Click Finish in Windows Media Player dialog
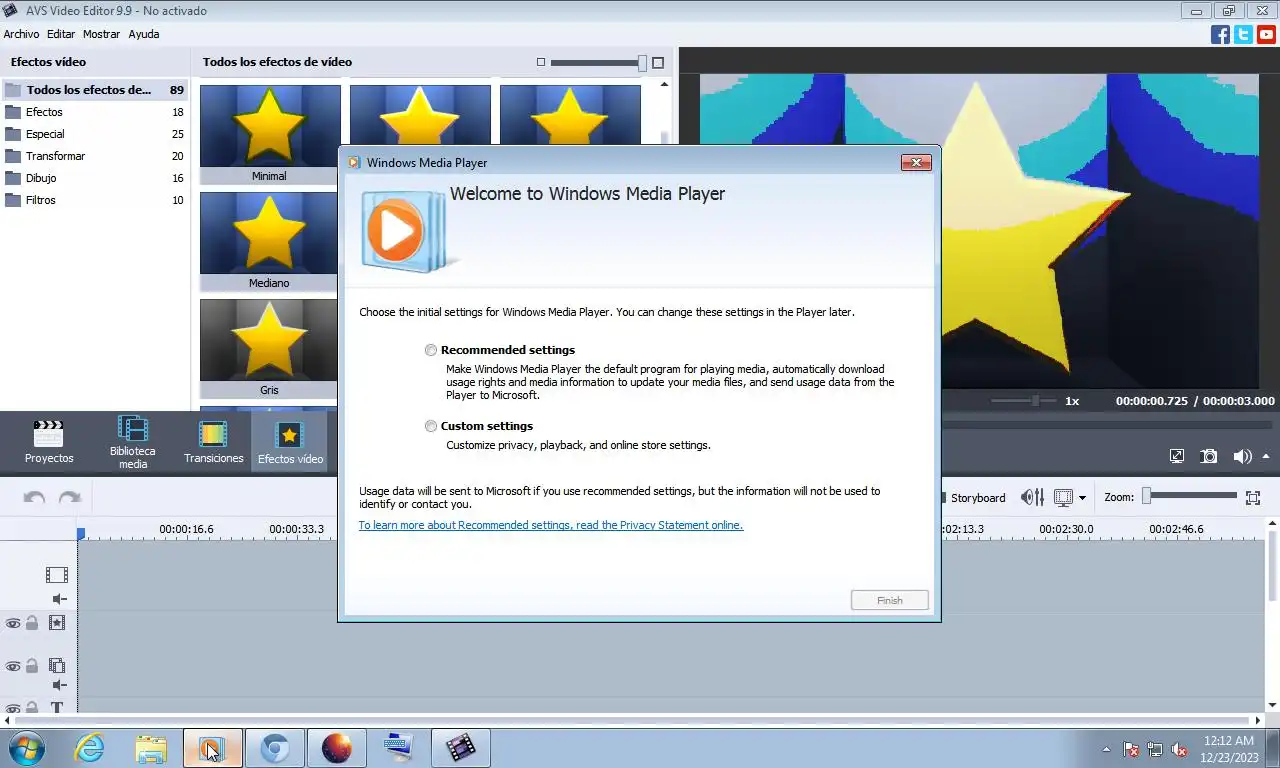The width and height of the screenshot is (1280, 768). 890,601
